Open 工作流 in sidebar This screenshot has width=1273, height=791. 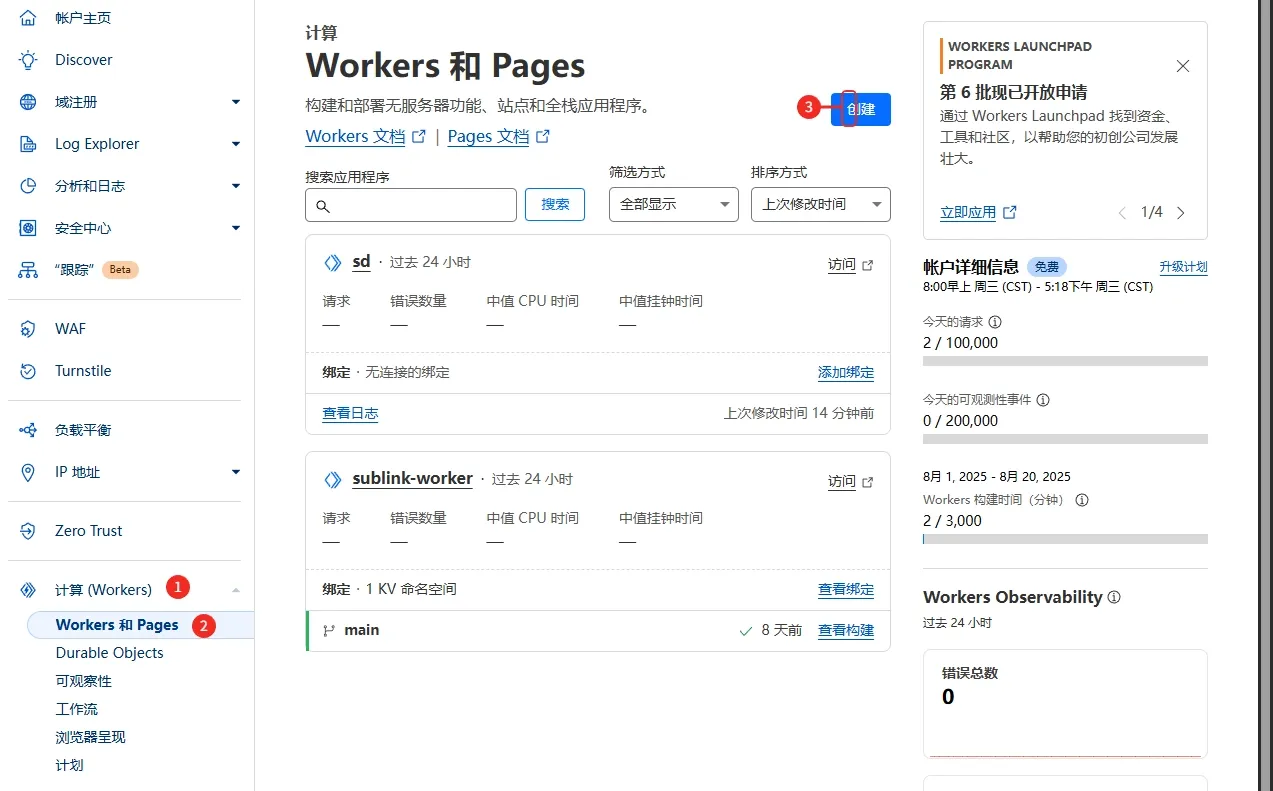click(x=76, y=709)
